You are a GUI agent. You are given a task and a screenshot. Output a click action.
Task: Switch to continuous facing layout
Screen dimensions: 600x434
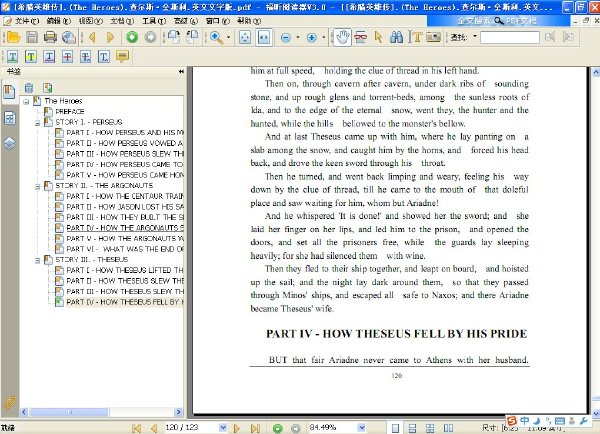tap(430, 428)
